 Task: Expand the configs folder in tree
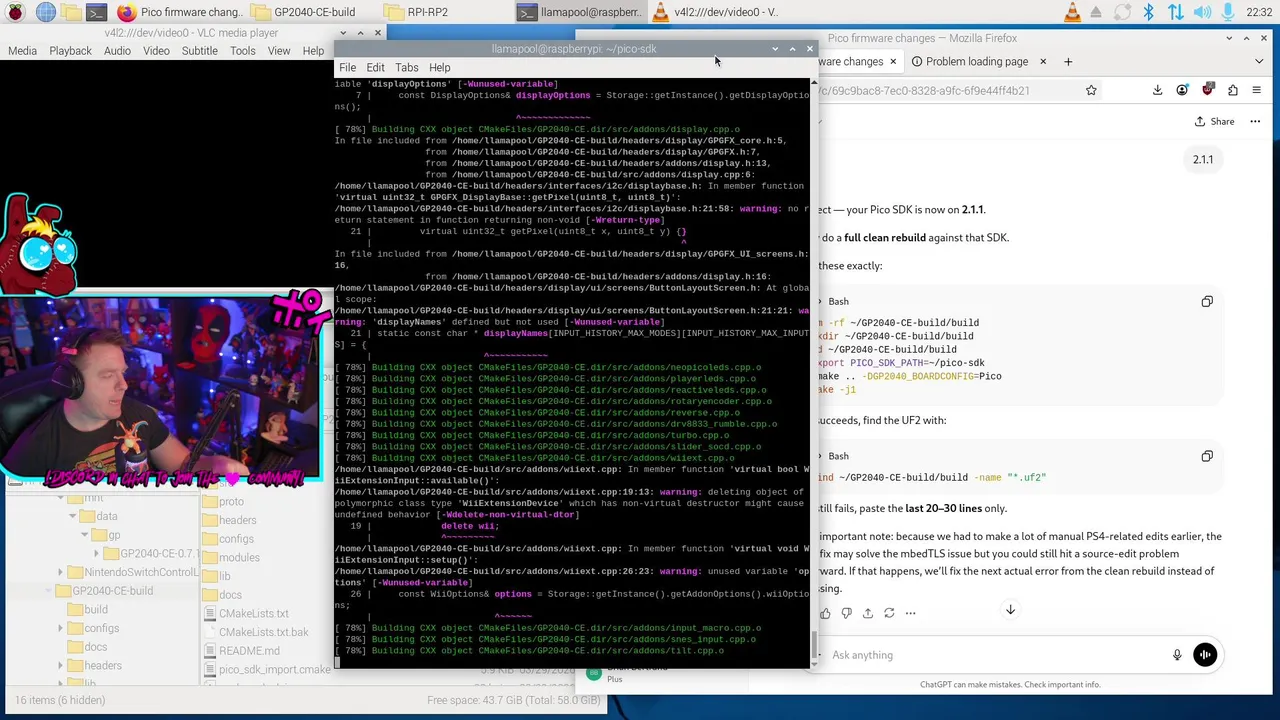click(x=60, y=628)
